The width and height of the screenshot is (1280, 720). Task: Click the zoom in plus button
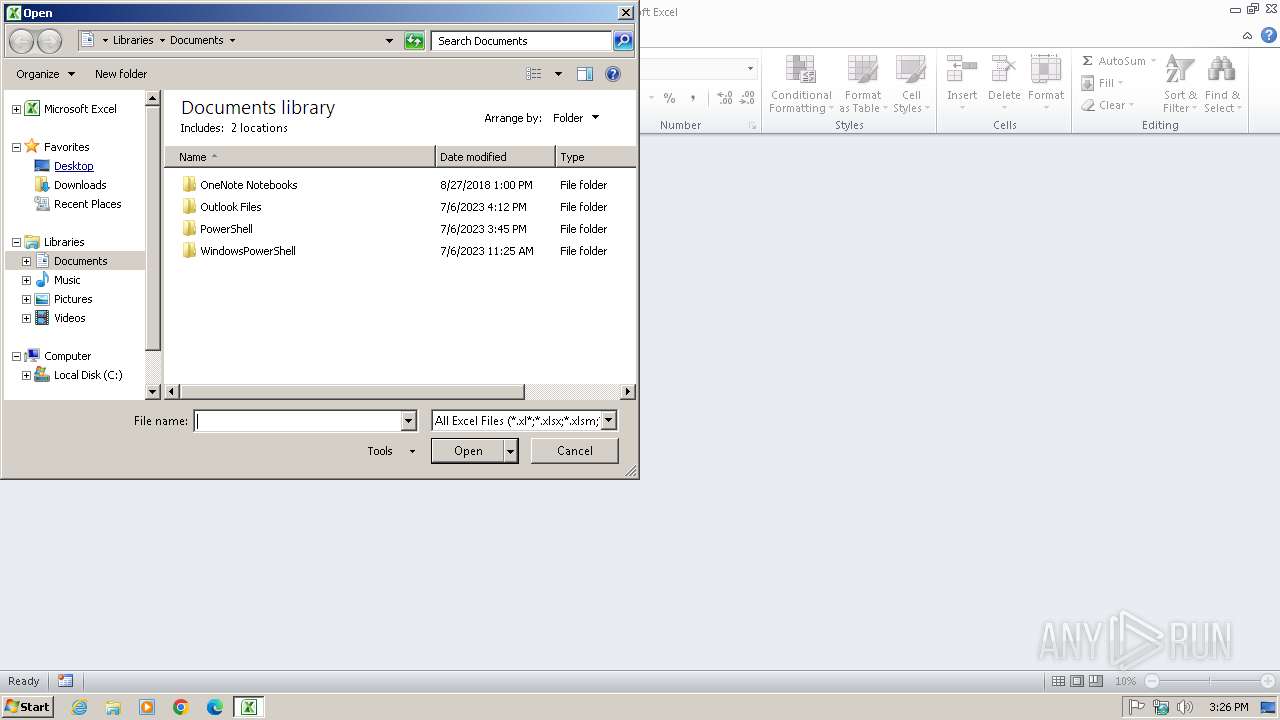(1268, 681)
